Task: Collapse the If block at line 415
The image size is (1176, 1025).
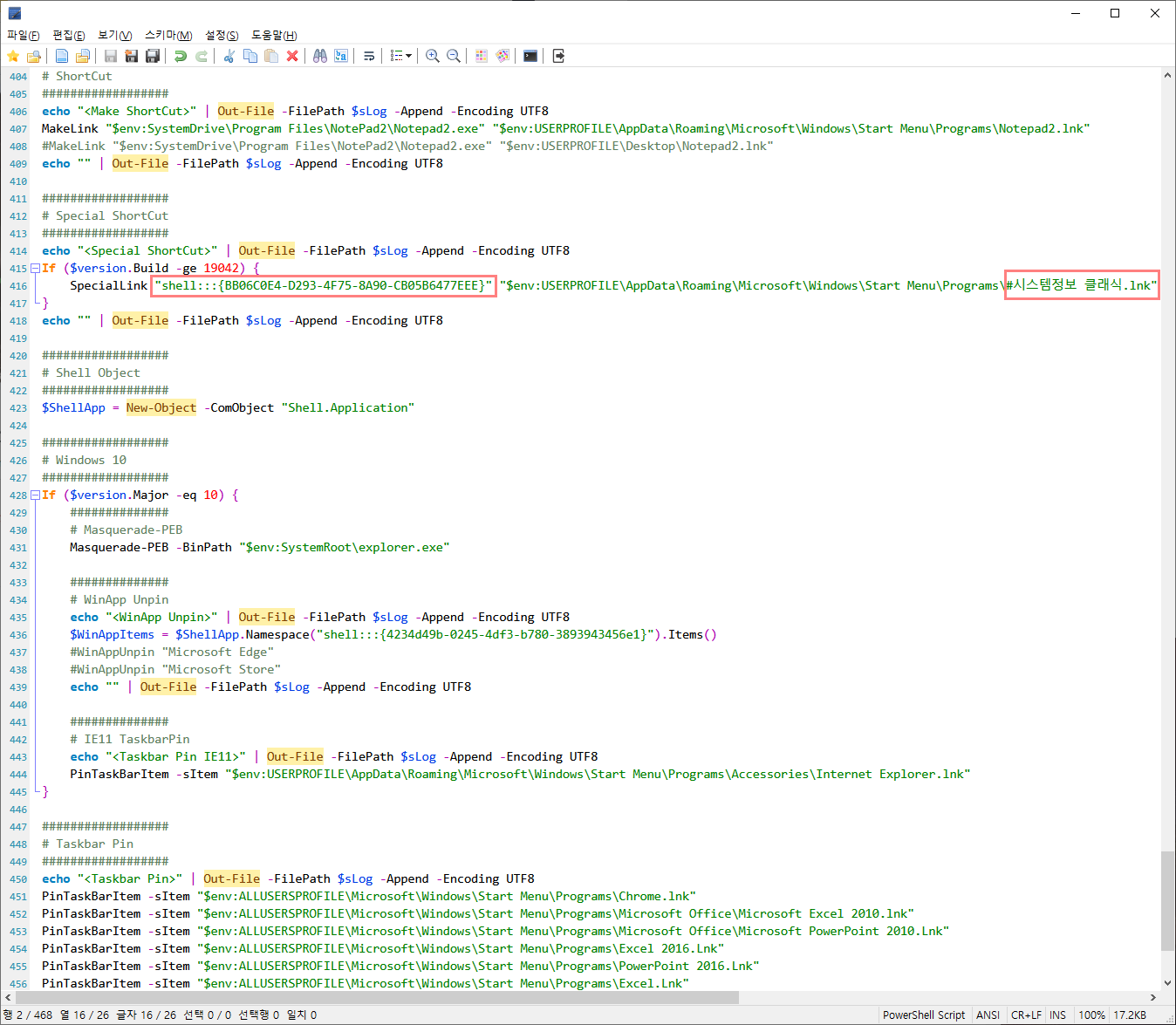Action: click(35, 268)
